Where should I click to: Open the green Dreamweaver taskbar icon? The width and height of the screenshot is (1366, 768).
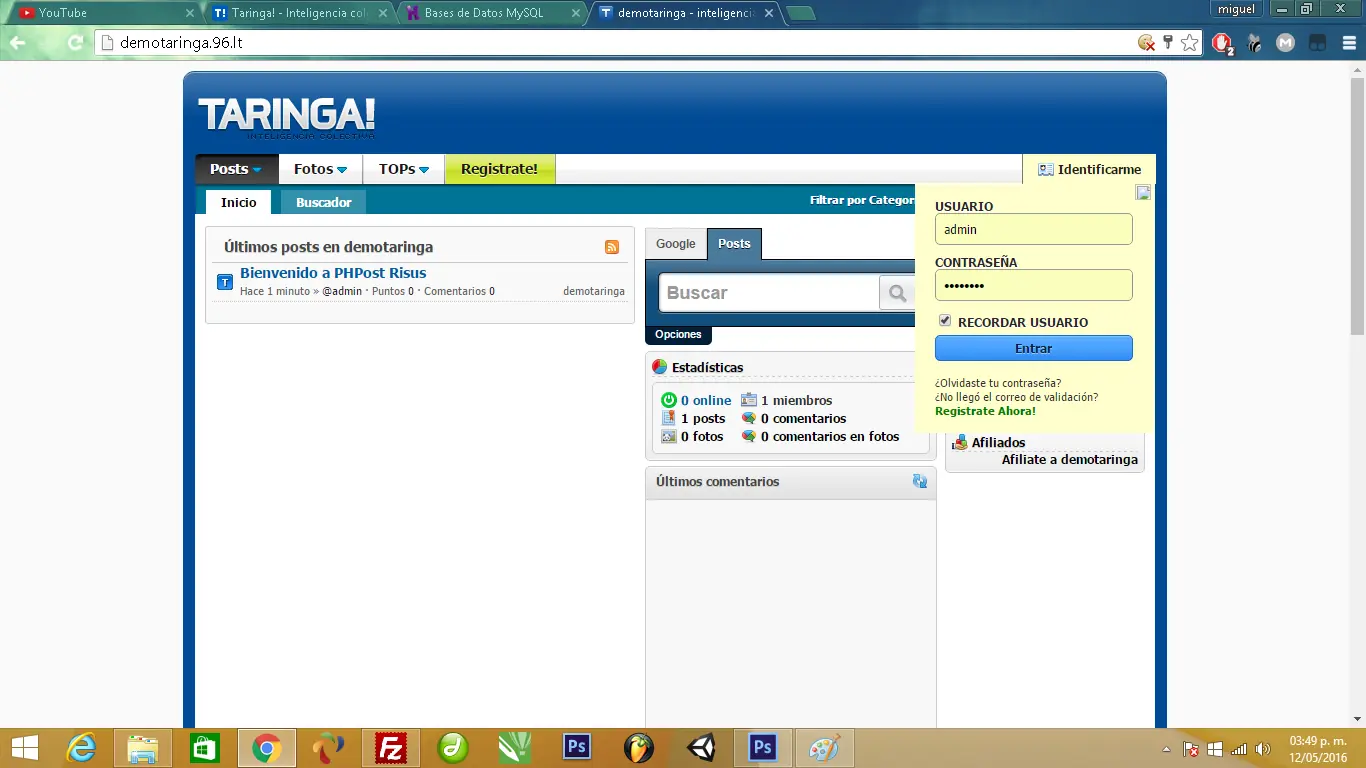coord(453,747)
